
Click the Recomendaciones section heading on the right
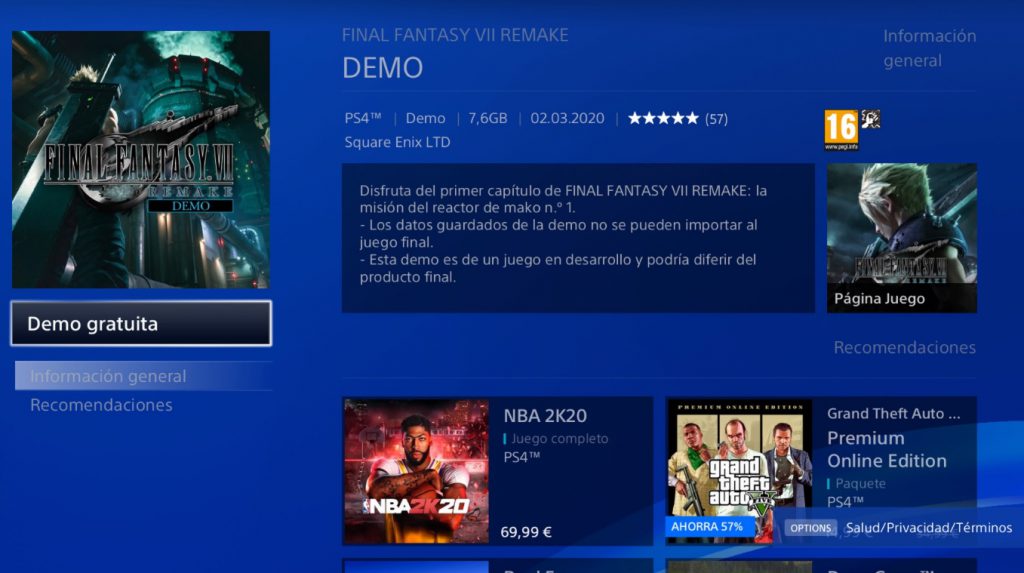point(904,348)
